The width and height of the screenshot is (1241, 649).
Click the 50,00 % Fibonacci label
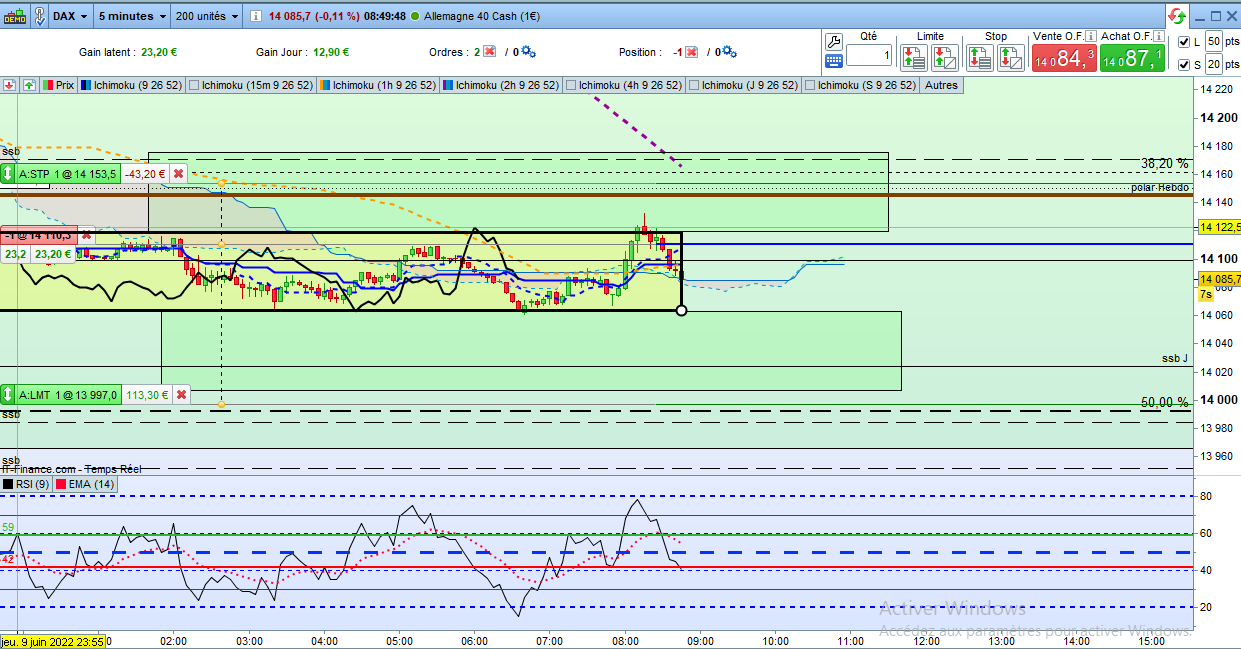point(1165,402)
